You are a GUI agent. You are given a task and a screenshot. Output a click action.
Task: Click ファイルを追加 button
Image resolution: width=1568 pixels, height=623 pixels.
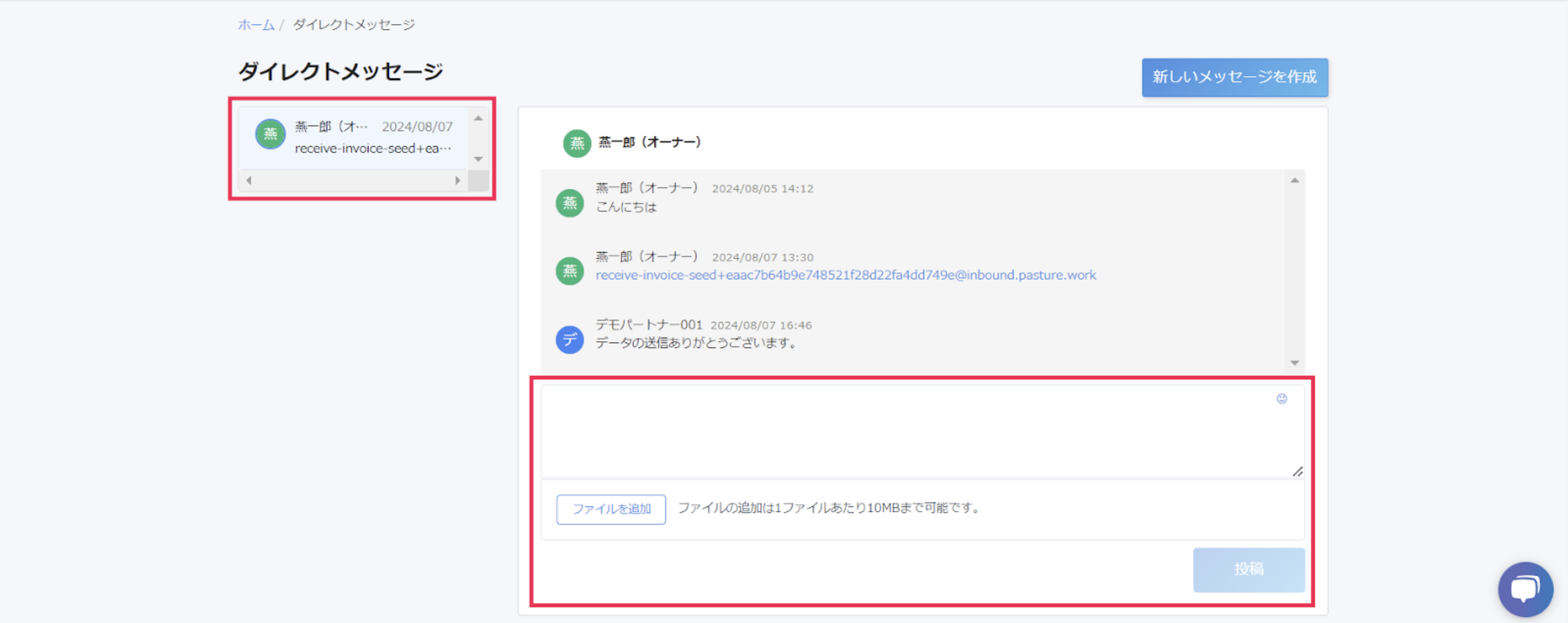click(611, 509)
